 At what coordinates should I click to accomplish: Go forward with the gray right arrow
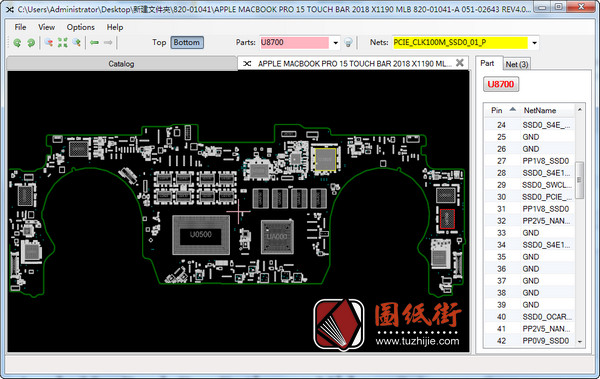pyautogui.click(x=108, y=42)
